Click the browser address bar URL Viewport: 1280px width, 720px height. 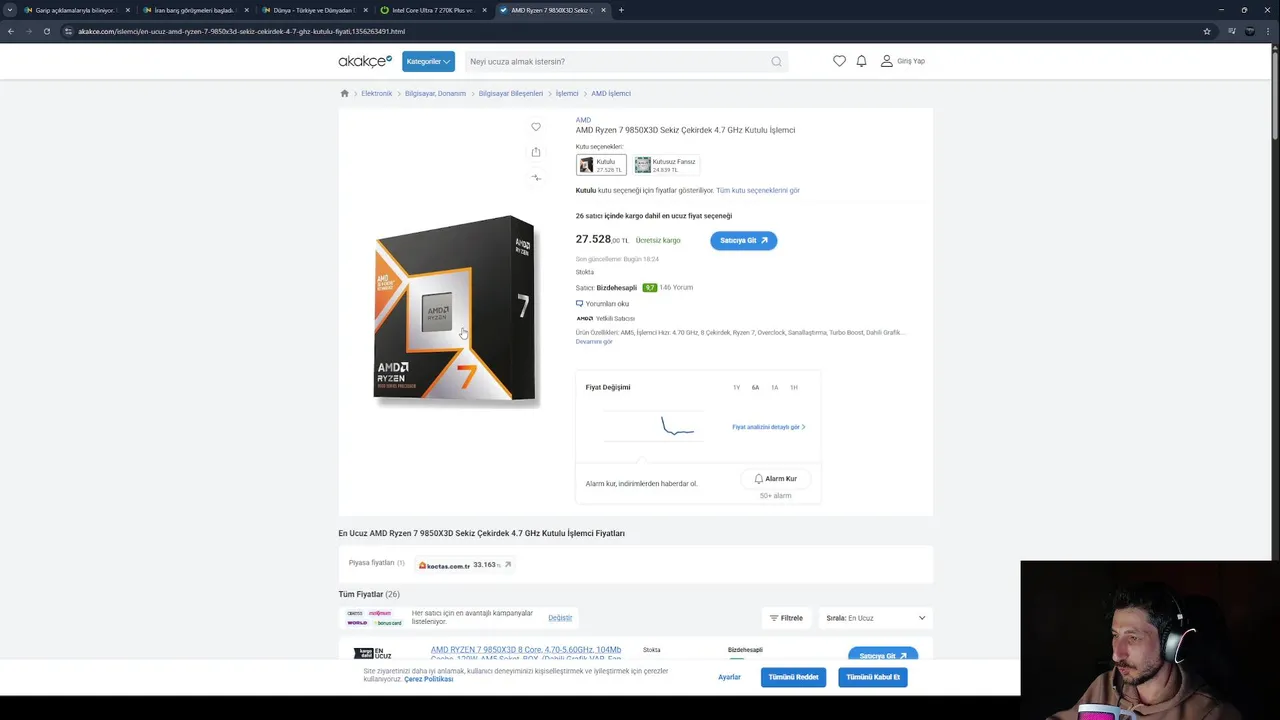[241, 31]
